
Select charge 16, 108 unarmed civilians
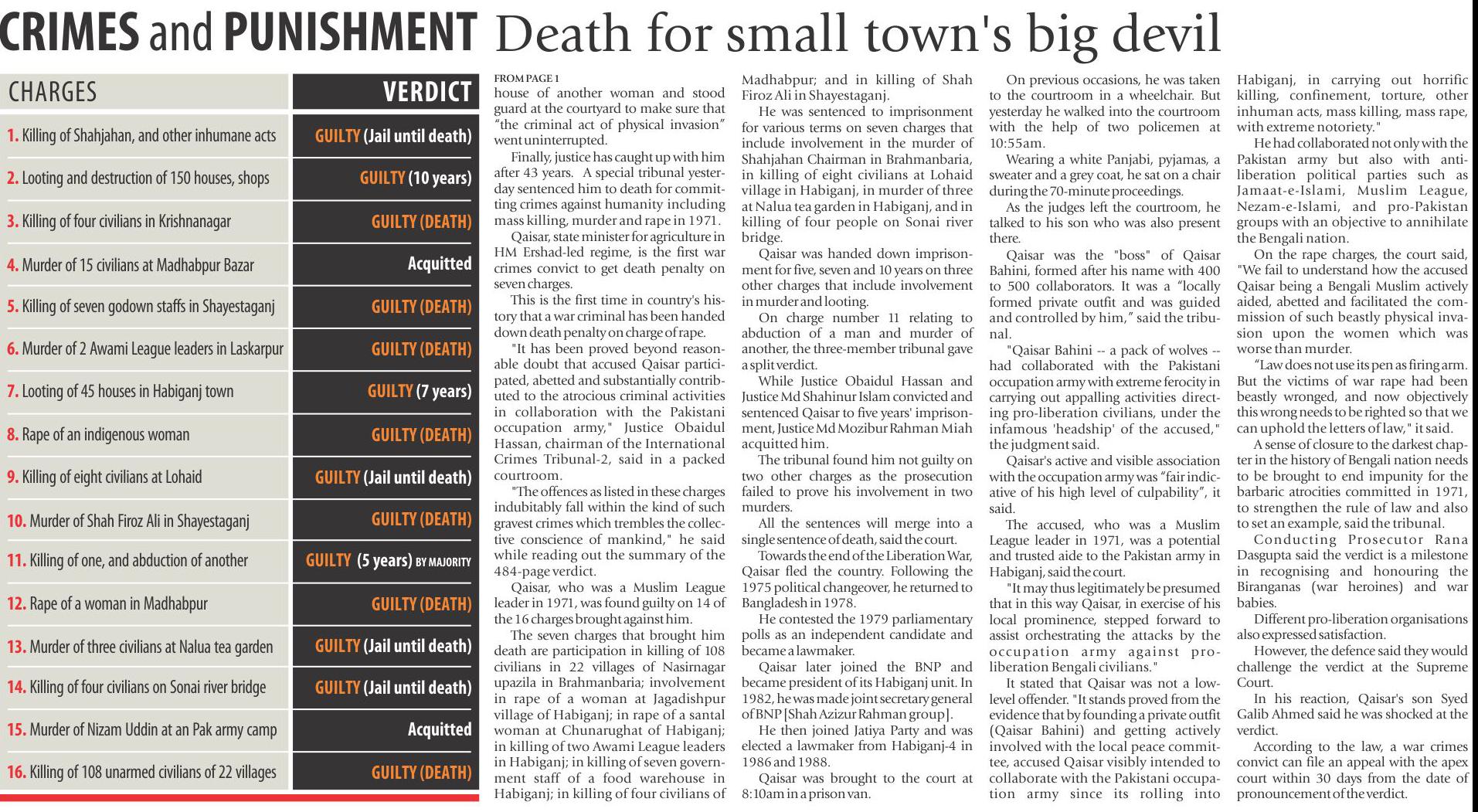(x=141, y=772)
